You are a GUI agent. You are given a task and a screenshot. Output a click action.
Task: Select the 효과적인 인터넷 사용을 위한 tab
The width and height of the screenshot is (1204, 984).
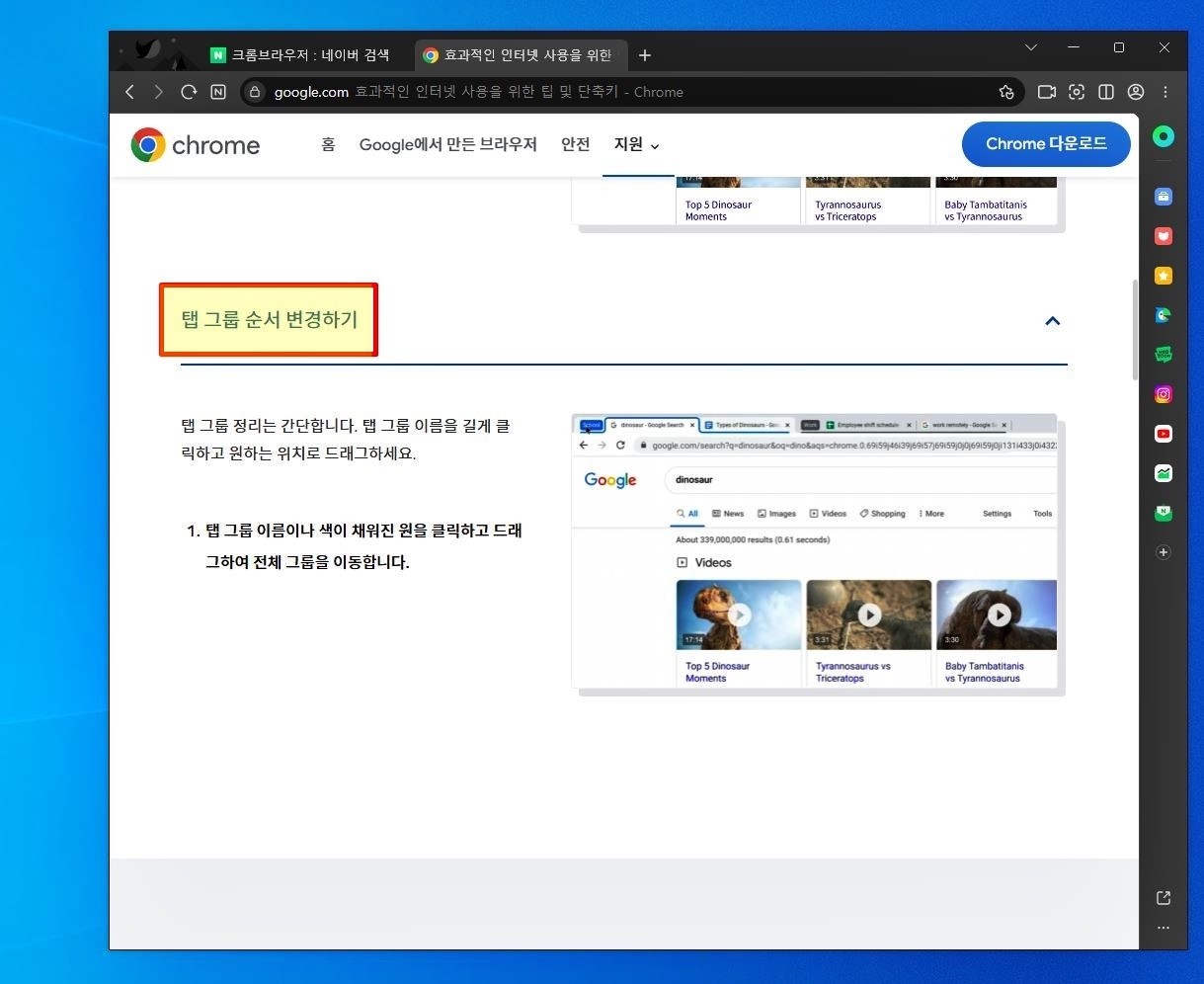520,55
